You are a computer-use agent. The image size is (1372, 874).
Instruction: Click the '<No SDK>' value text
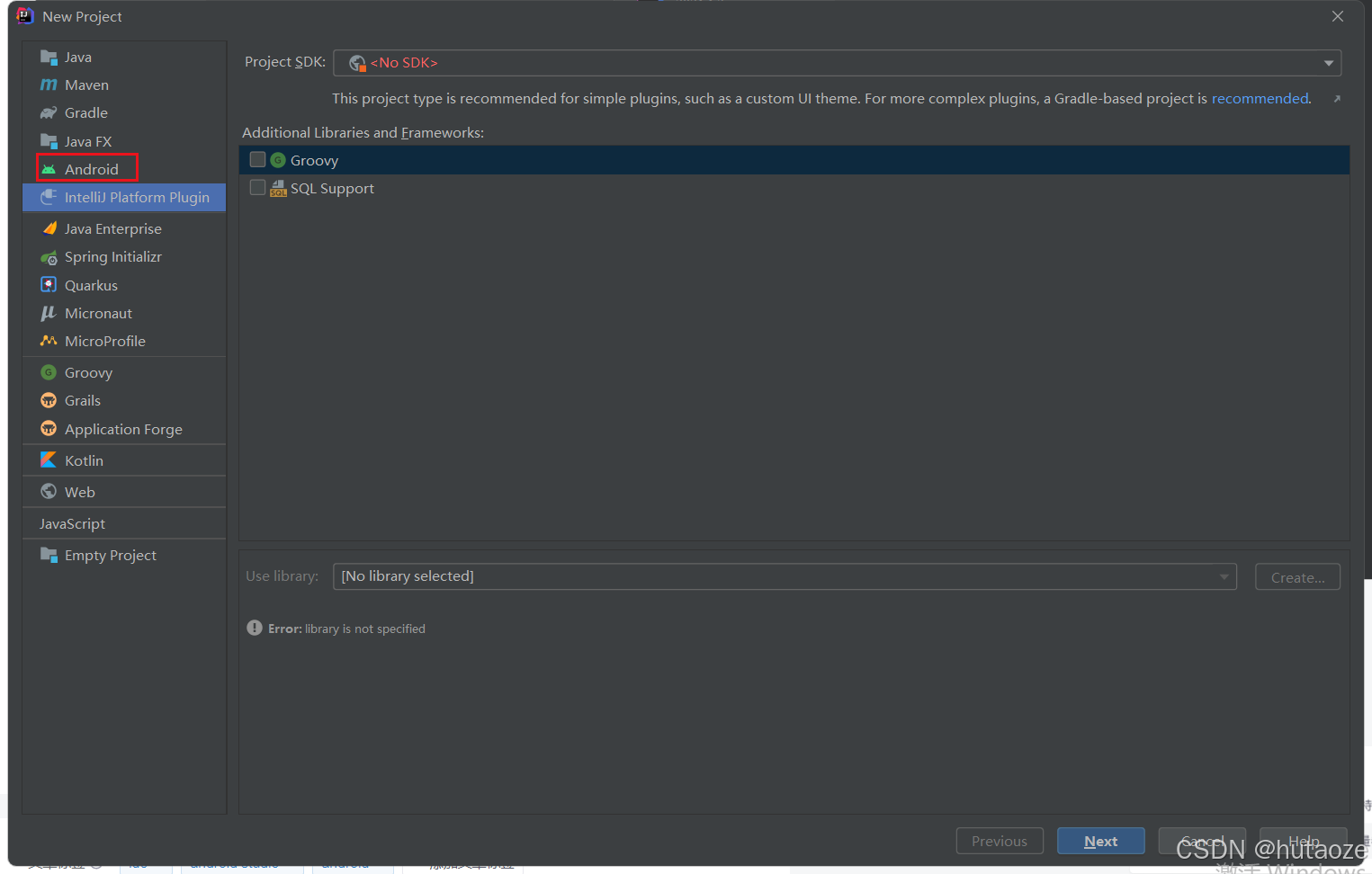[404, 63]
